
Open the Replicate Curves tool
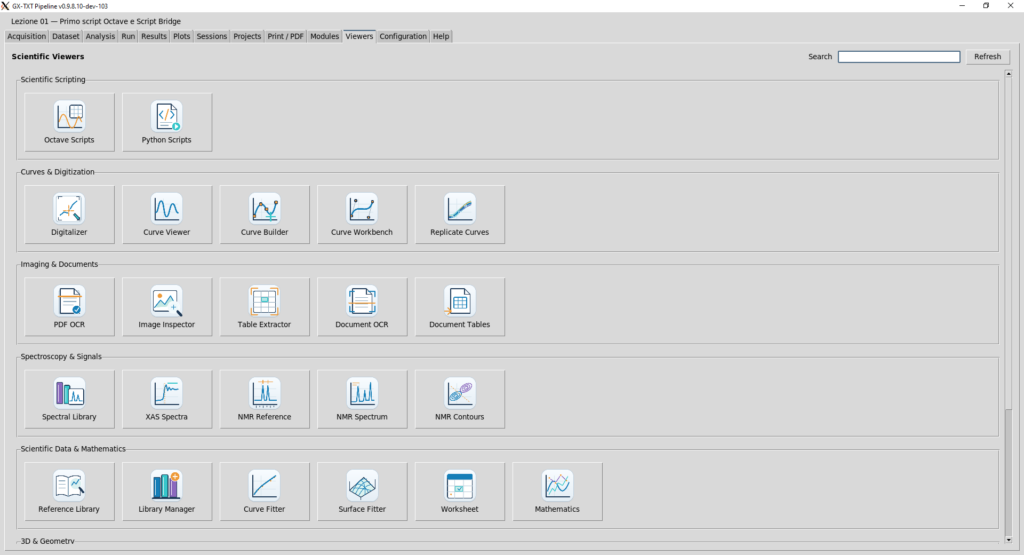click(460, 215)
